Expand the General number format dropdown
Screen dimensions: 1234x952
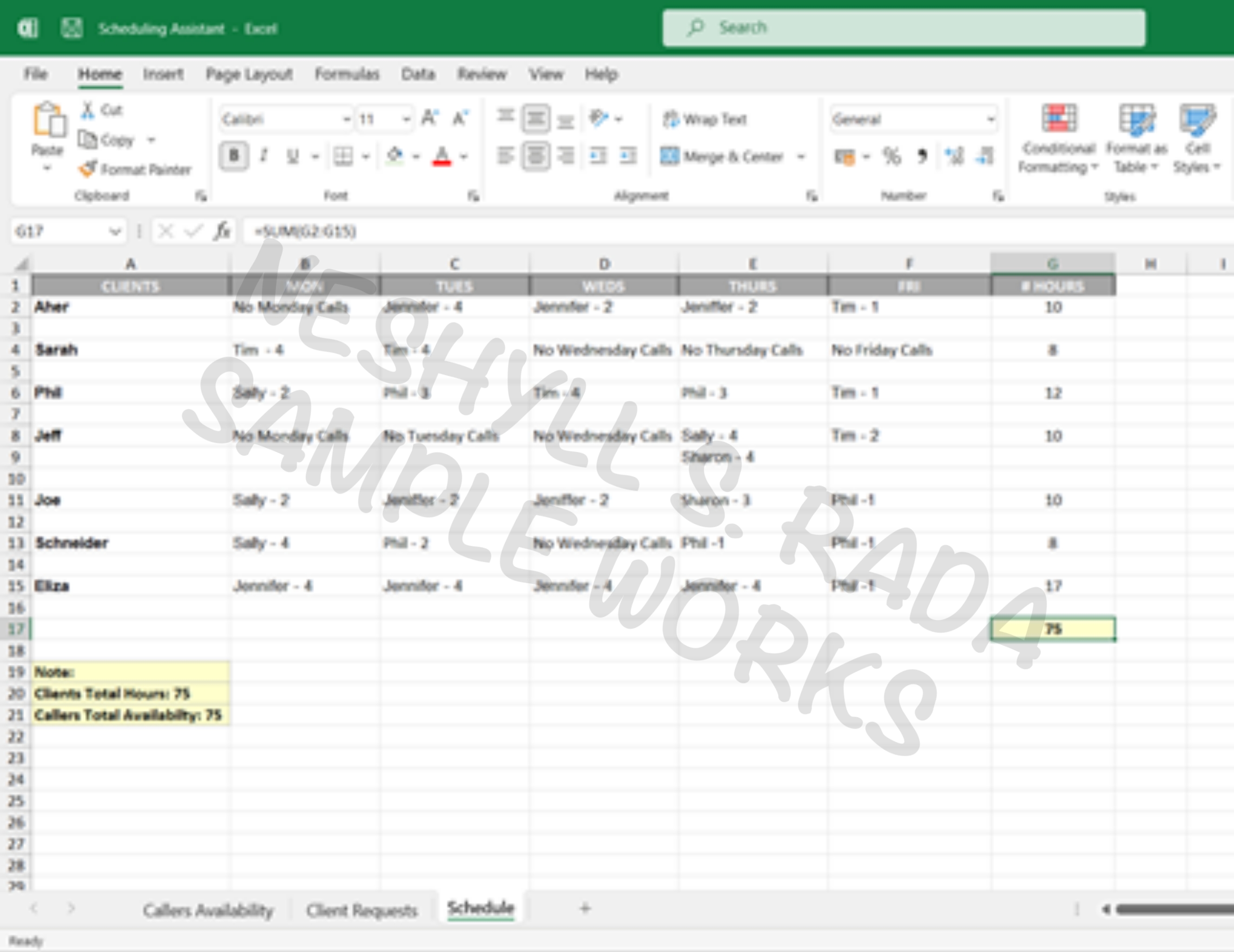pos(990,119)
